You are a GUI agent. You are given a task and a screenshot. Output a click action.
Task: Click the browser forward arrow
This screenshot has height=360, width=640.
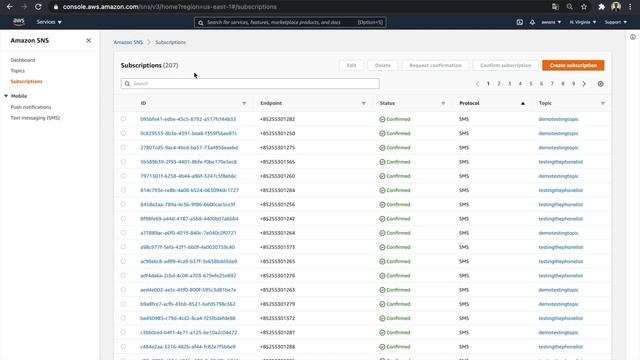24,7
